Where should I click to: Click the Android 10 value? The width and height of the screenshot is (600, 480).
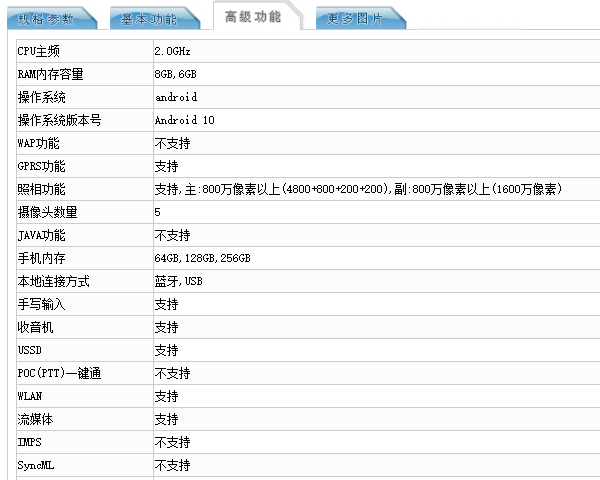pyautogui.click(x=184, y=120)
